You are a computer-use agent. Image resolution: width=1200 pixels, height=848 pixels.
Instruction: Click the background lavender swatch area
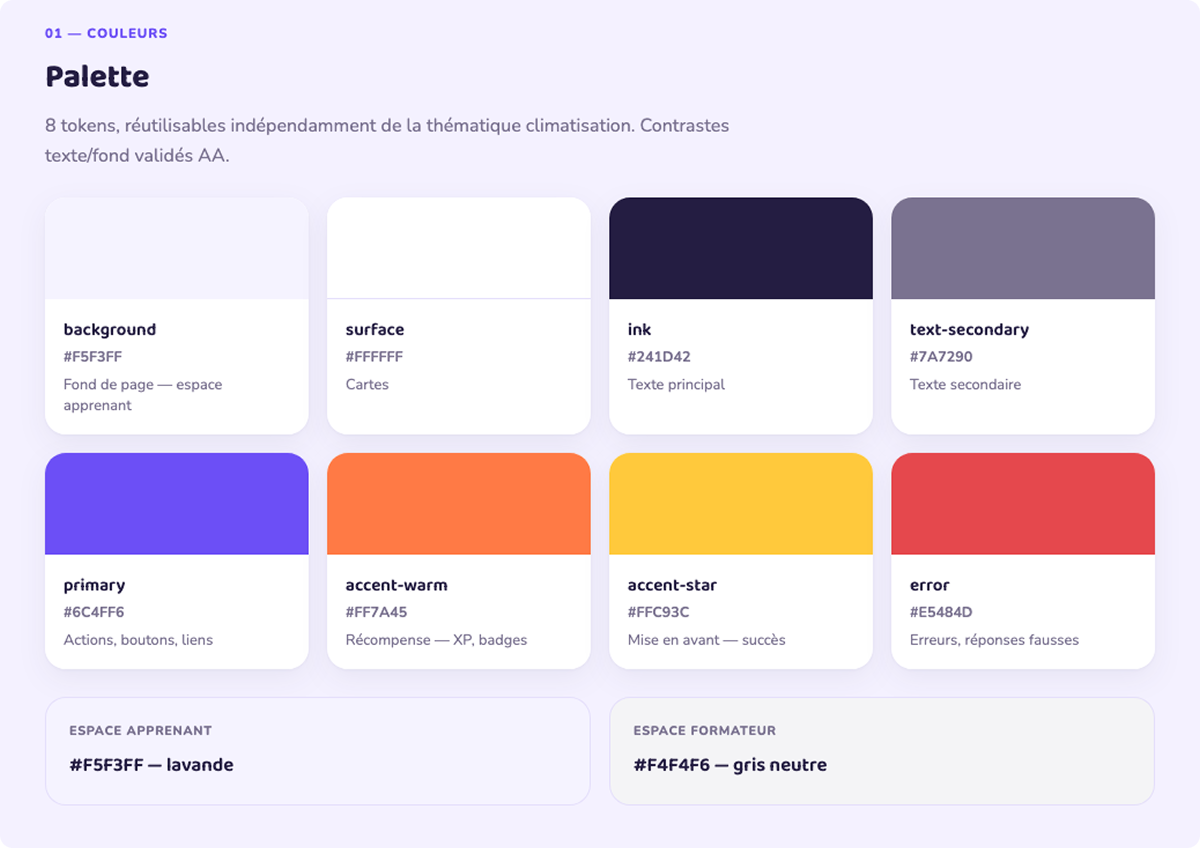click(x=177, y=248)
